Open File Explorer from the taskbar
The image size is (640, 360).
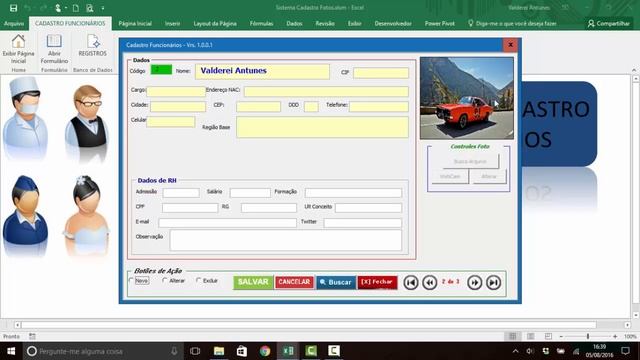pyautogui.click(x=219, y=351)
